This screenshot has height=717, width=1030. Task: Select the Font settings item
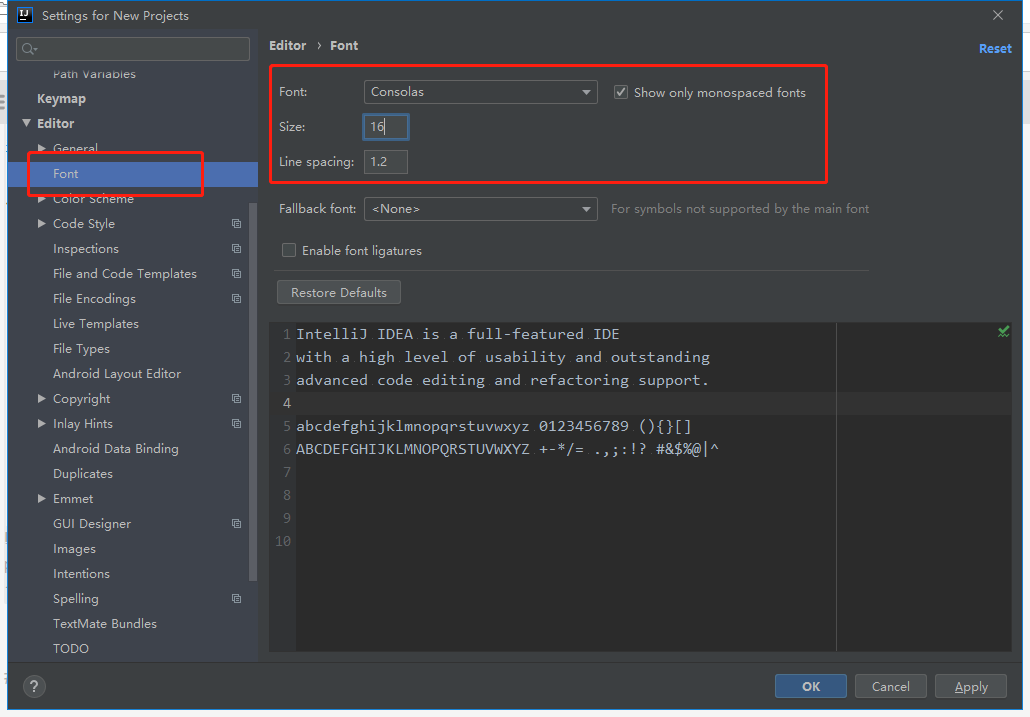[133, 174]
